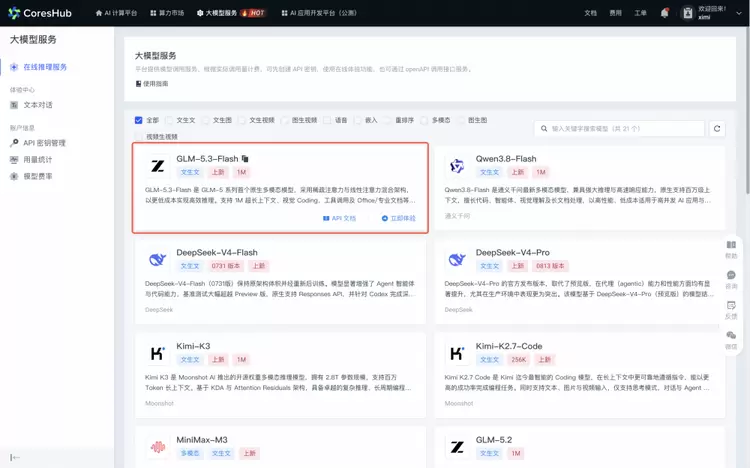Check the 视频生视频 filter
Image resolution: width=750 pixels, height=468 pixels.
(139, 136)
